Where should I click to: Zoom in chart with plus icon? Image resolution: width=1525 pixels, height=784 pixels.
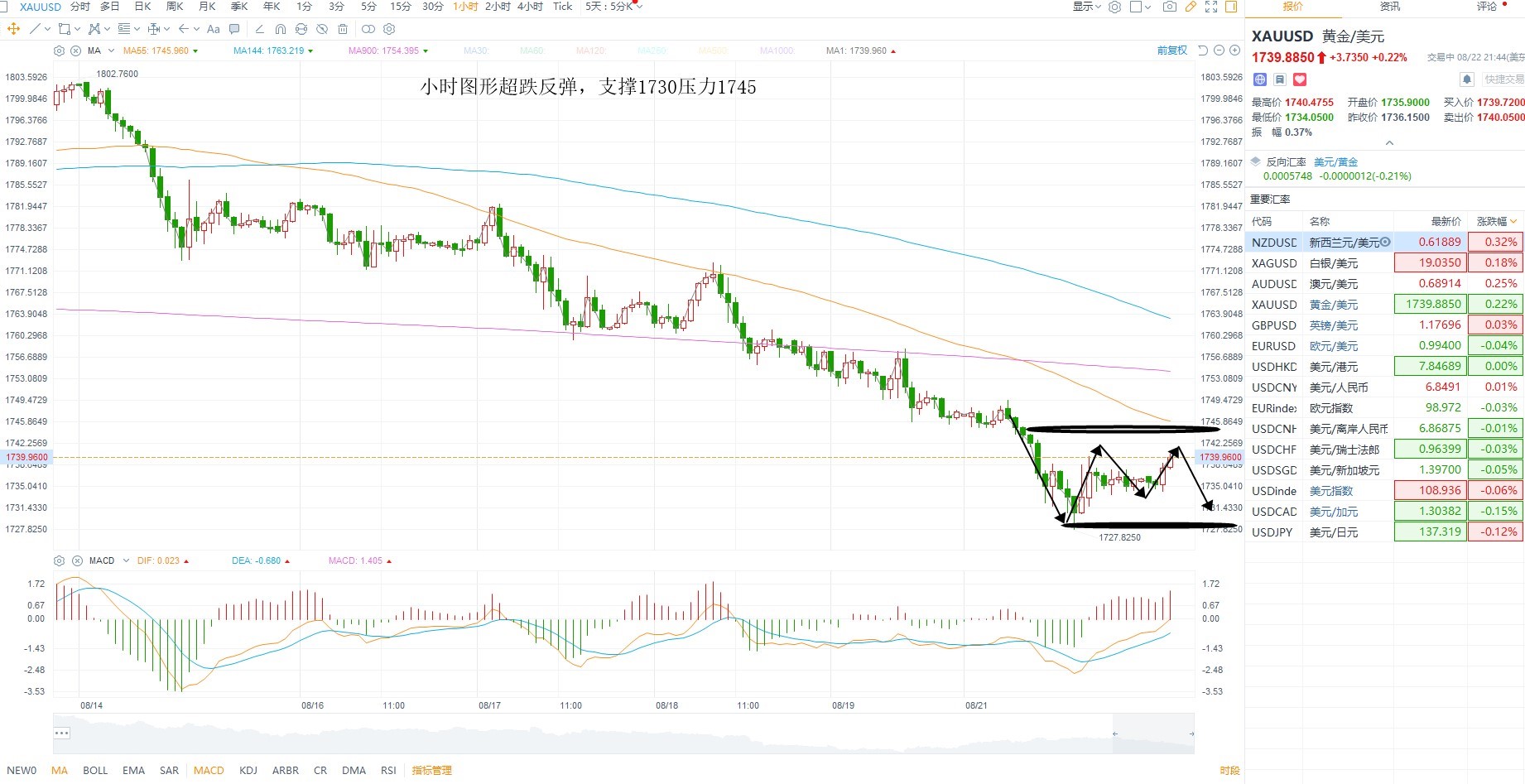[x=1234, y=51]
